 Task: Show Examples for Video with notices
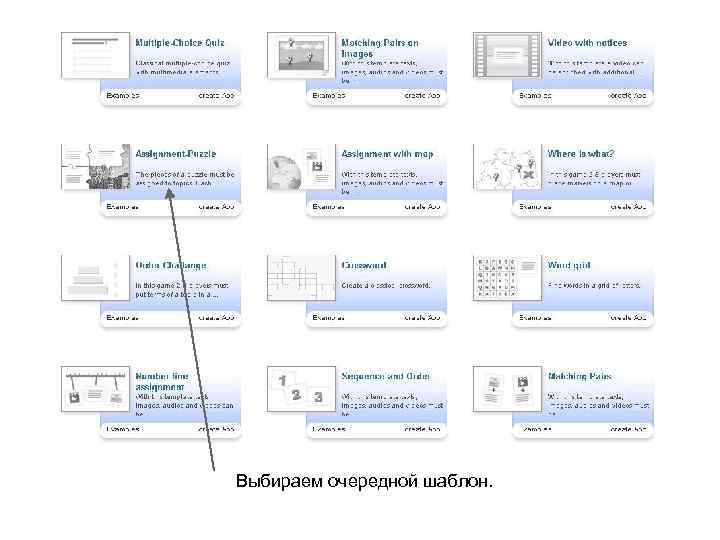click(x=534, y=96)
